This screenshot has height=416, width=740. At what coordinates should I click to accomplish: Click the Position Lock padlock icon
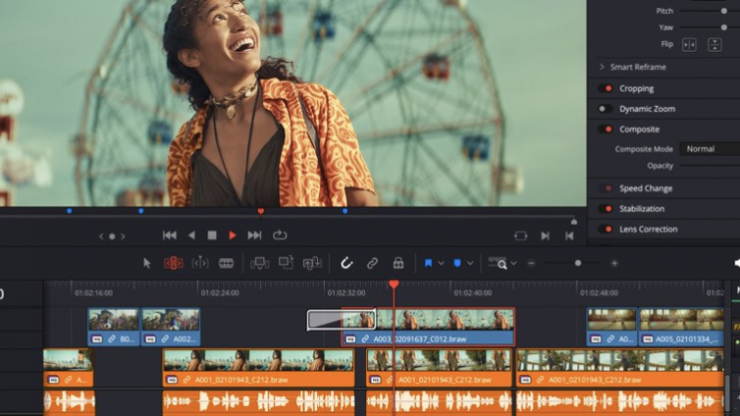[x=398, y=263]
